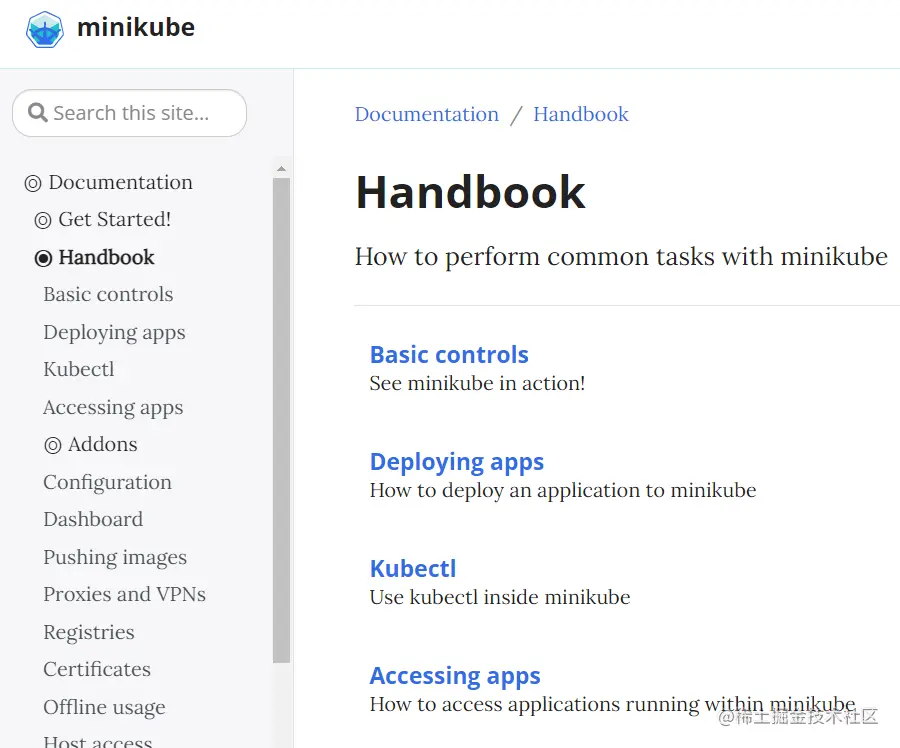Image resolution: width=900 pixels, height=748 pixels.
Task: Click the Handbook page title
Action: coord(470,192)
